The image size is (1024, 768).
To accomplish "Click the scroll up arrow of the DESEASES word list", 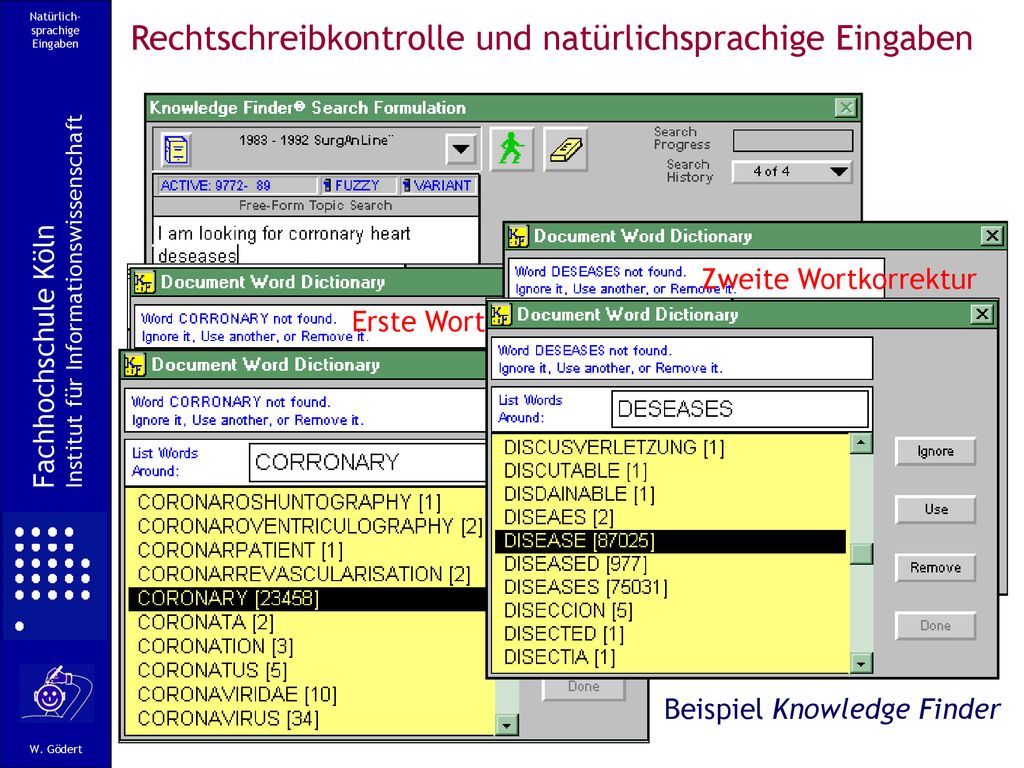I will click(x=861, y=443).
